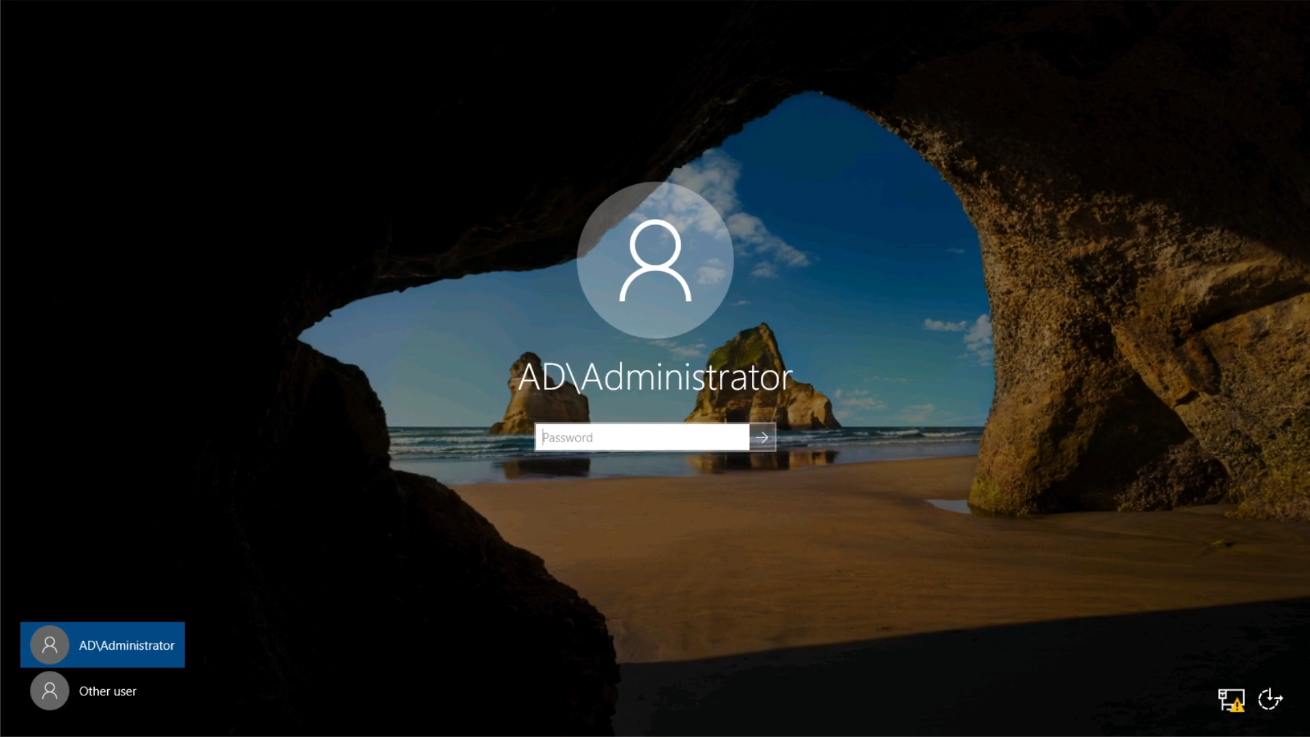Select the AD\Administrator account in the user list
This screenshot has height=737, width=1310.
pyautogui.click(x=102, y=645)
